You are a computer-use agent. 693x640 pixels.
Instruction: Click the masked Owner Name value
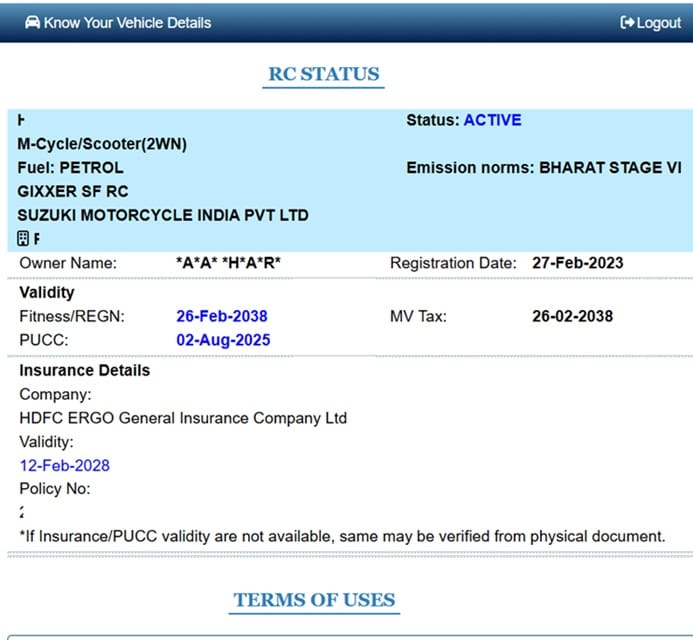click(229, 263)
